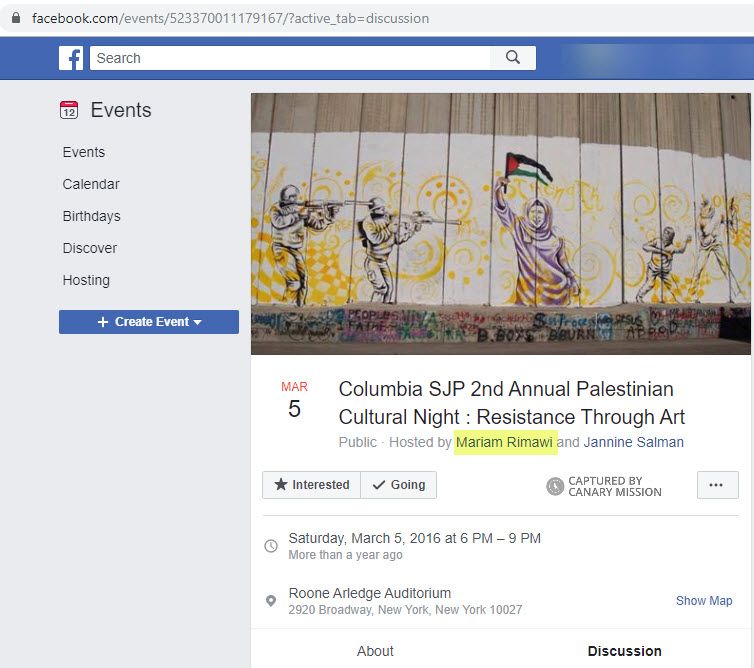Open the three-dots more options button
Viewport: 754px width, 668px height.
(x=716, y=485)
